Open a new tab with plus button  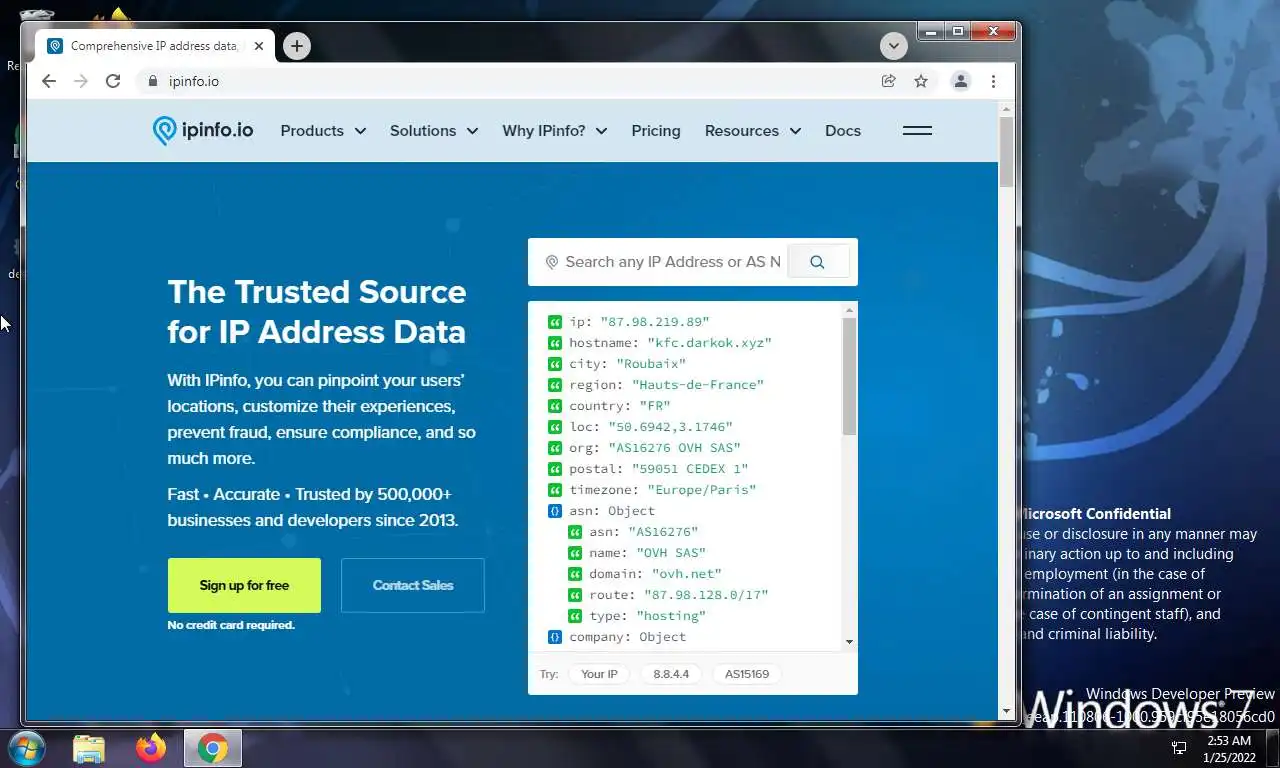296,46
